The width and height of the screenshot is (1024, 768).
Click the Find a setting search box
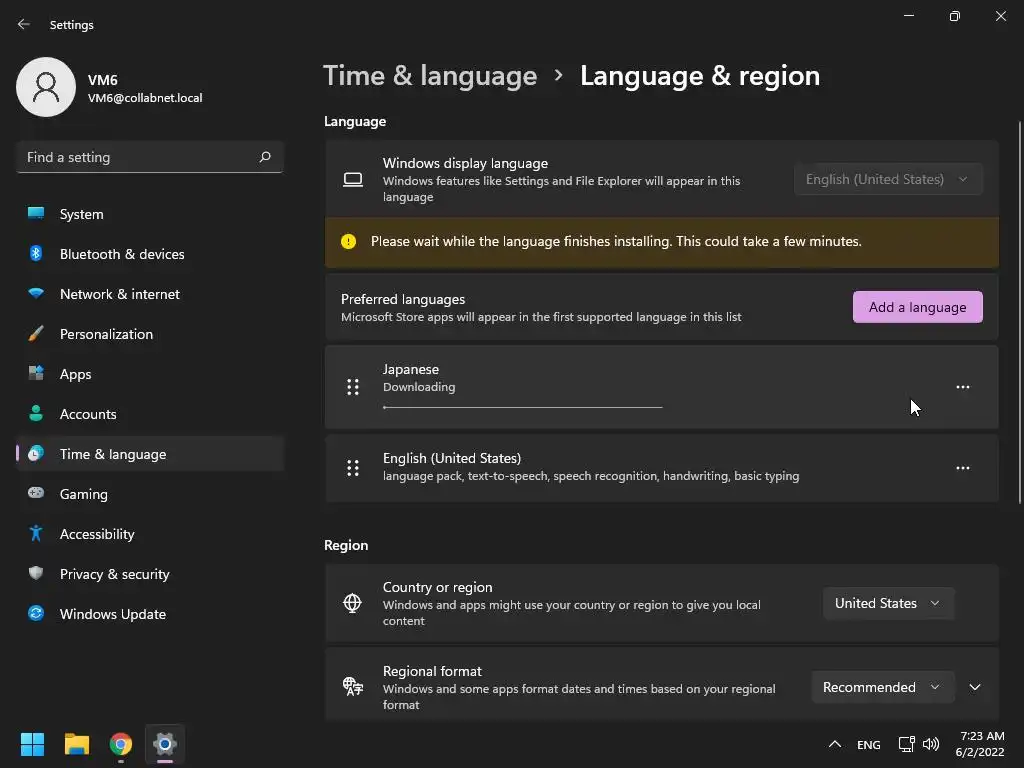138,157
